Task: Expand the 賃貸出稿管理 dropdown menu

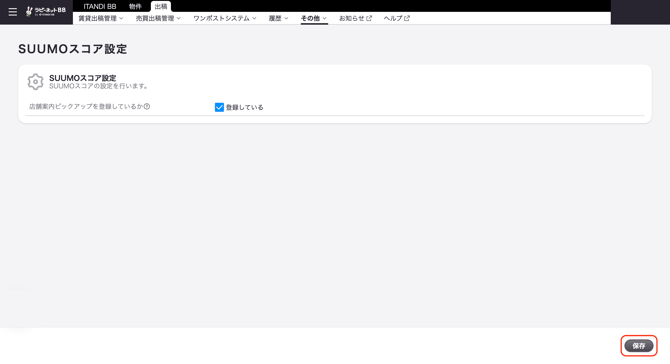Action: [101, 18]
